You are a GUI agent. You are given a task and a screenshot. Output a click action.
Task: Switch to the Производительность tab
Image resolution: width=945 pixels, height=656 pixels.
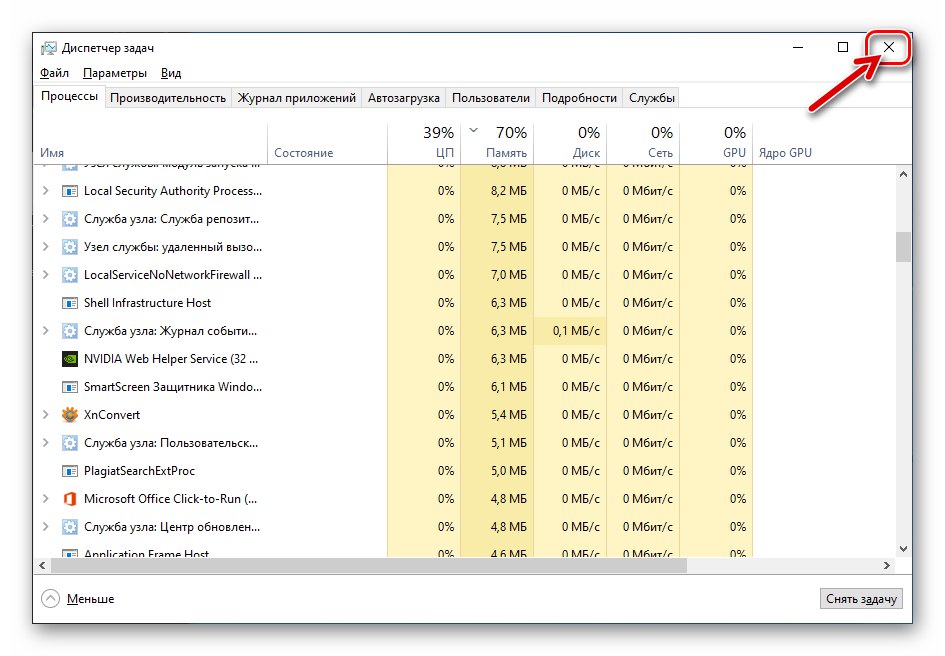168,98
